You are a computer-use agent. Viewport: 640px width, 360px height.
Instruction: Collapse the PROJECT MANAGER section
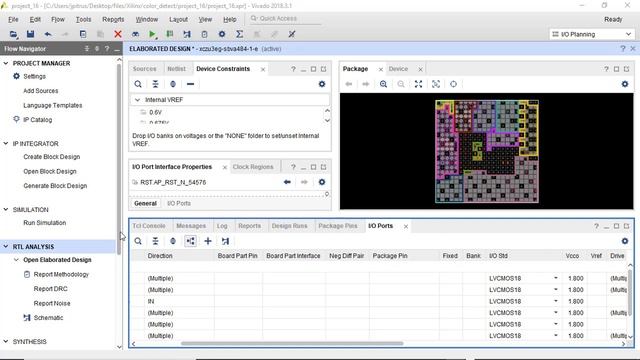tap(6, 63)
